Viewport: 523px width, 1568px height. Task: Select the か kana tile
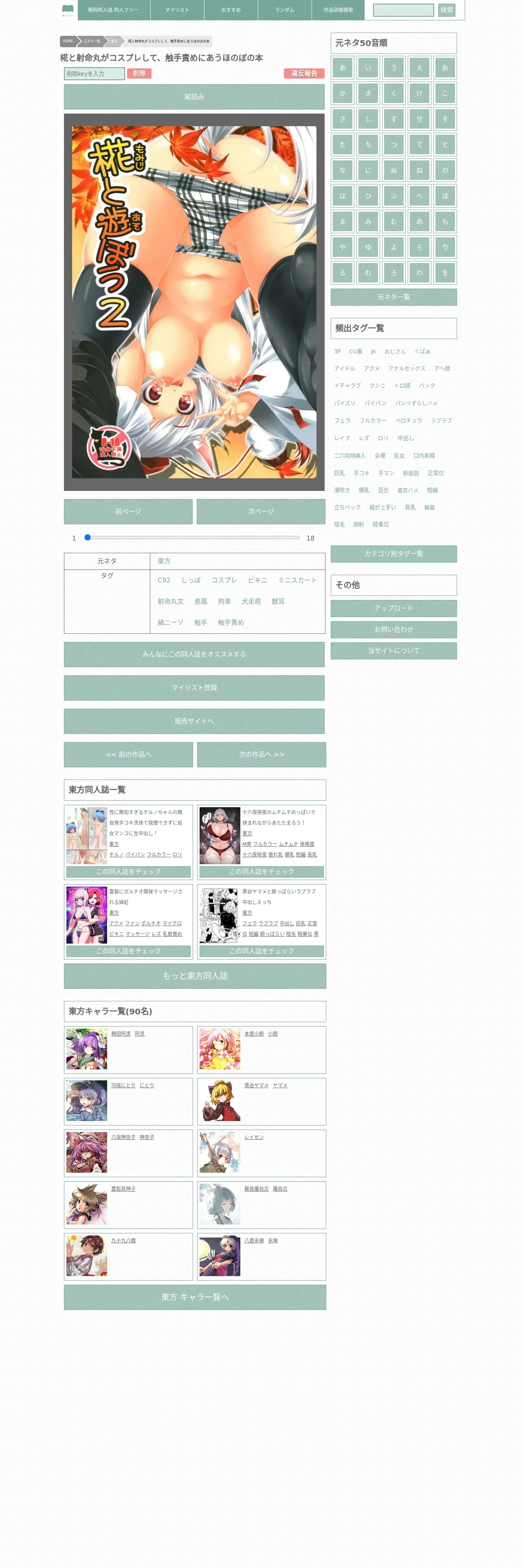pyautogui.click(x=342, y=93)
